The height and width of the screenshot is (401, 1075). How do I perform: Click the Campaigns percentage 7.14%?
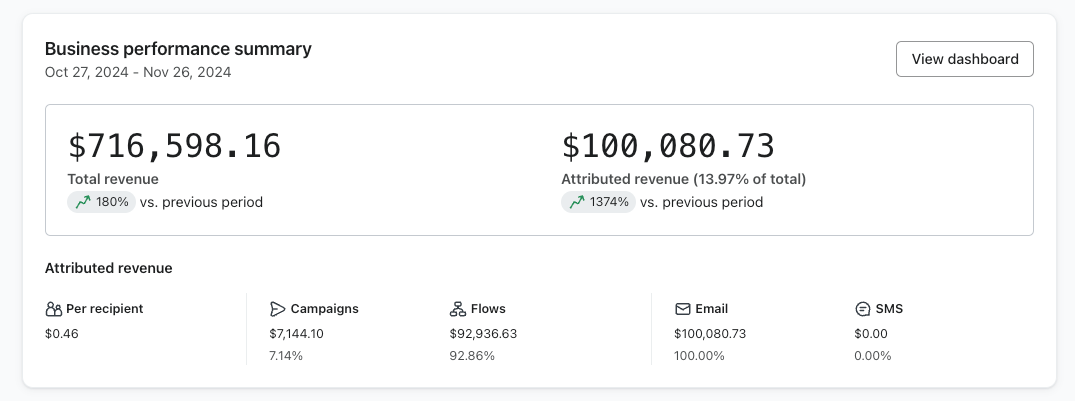coord(287,356)
